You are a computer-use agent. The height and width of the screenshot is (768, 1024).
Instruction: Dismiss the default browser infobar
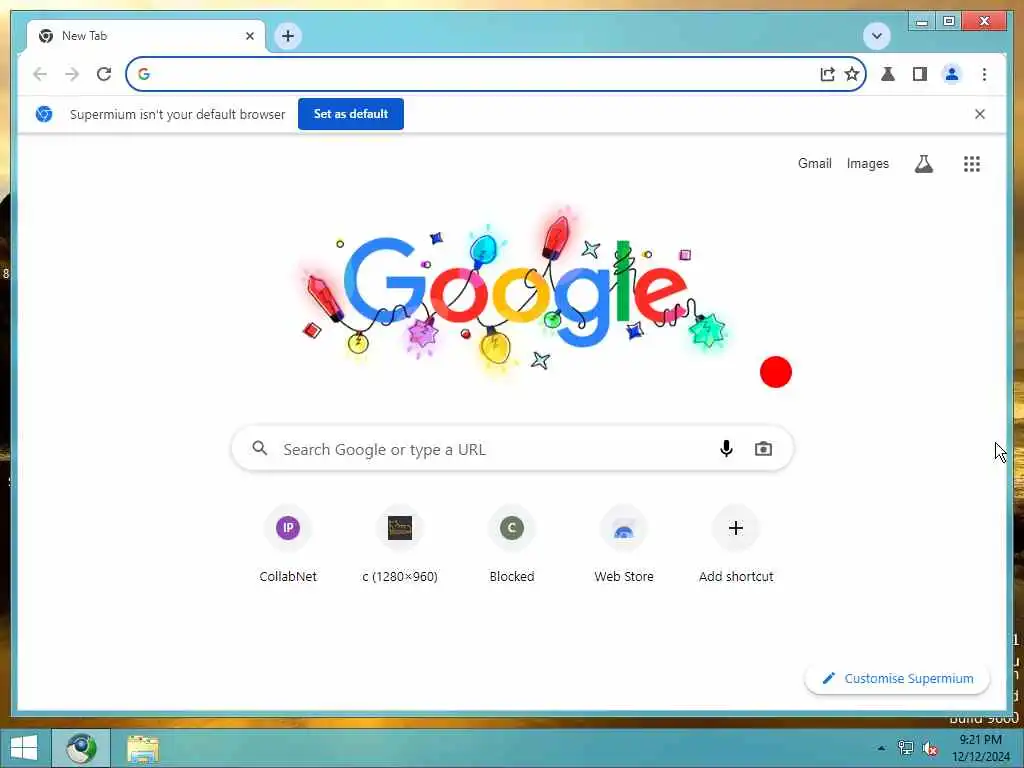pos(980,114)
